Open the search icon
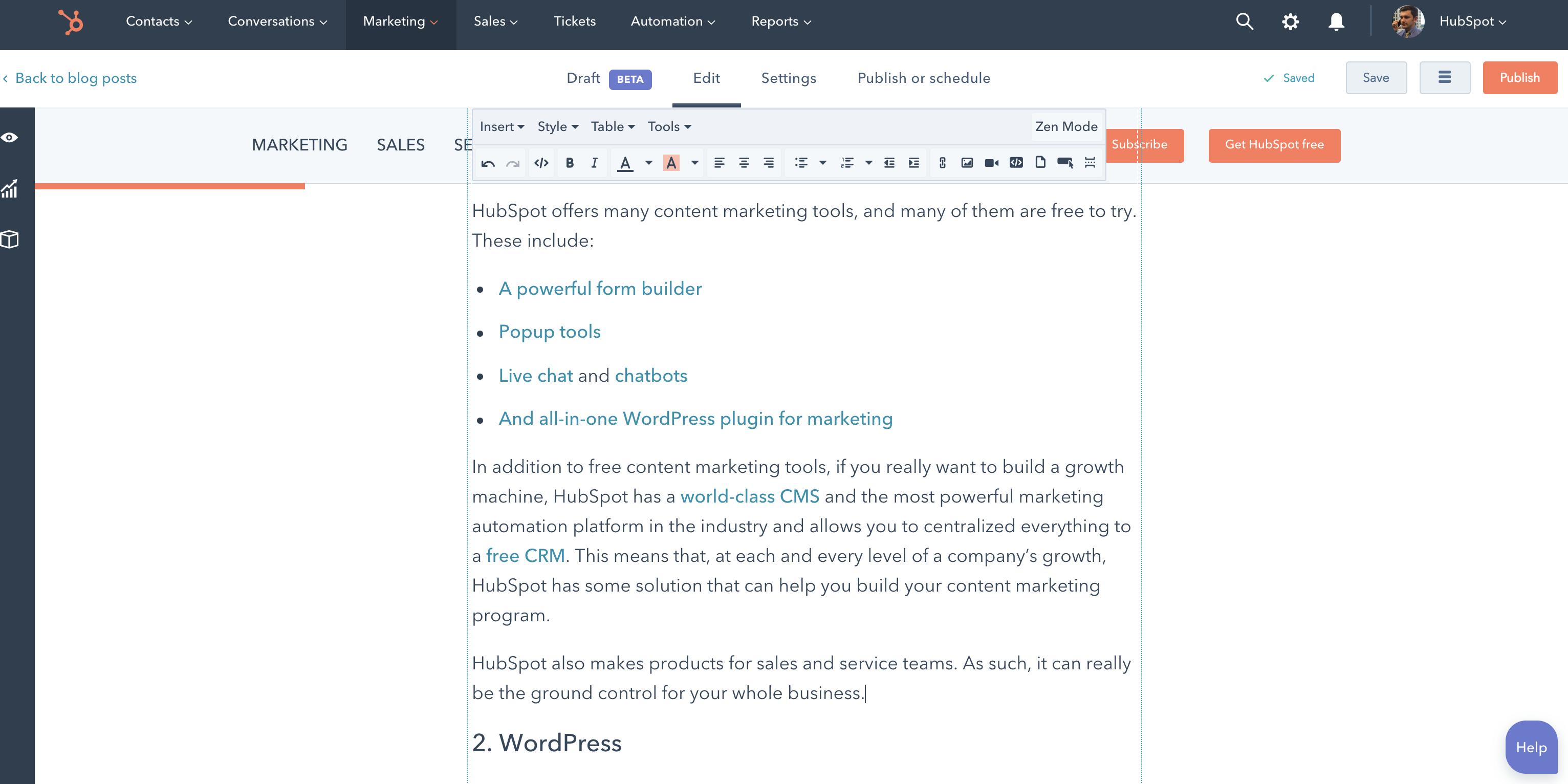This screenshot has height=784, width=1568. tap(1244, 22)
